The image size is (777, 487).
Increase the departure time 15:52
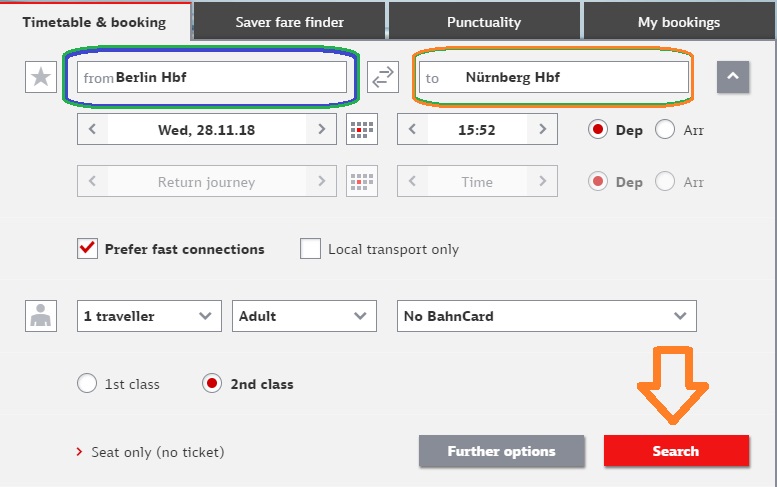pyautogui.click(x=543, y=129)
